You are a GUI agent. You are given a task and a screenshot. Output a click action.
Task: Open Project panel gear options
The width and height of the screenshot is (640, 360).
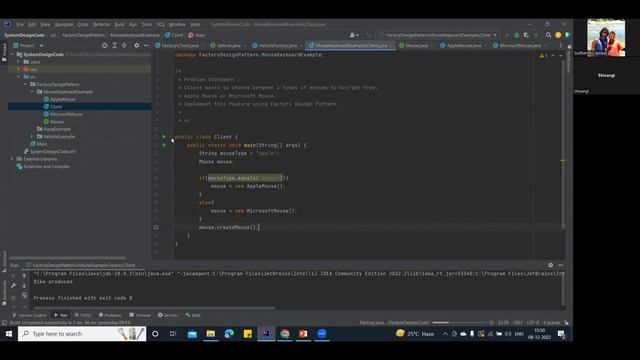[x=136, y=45]
